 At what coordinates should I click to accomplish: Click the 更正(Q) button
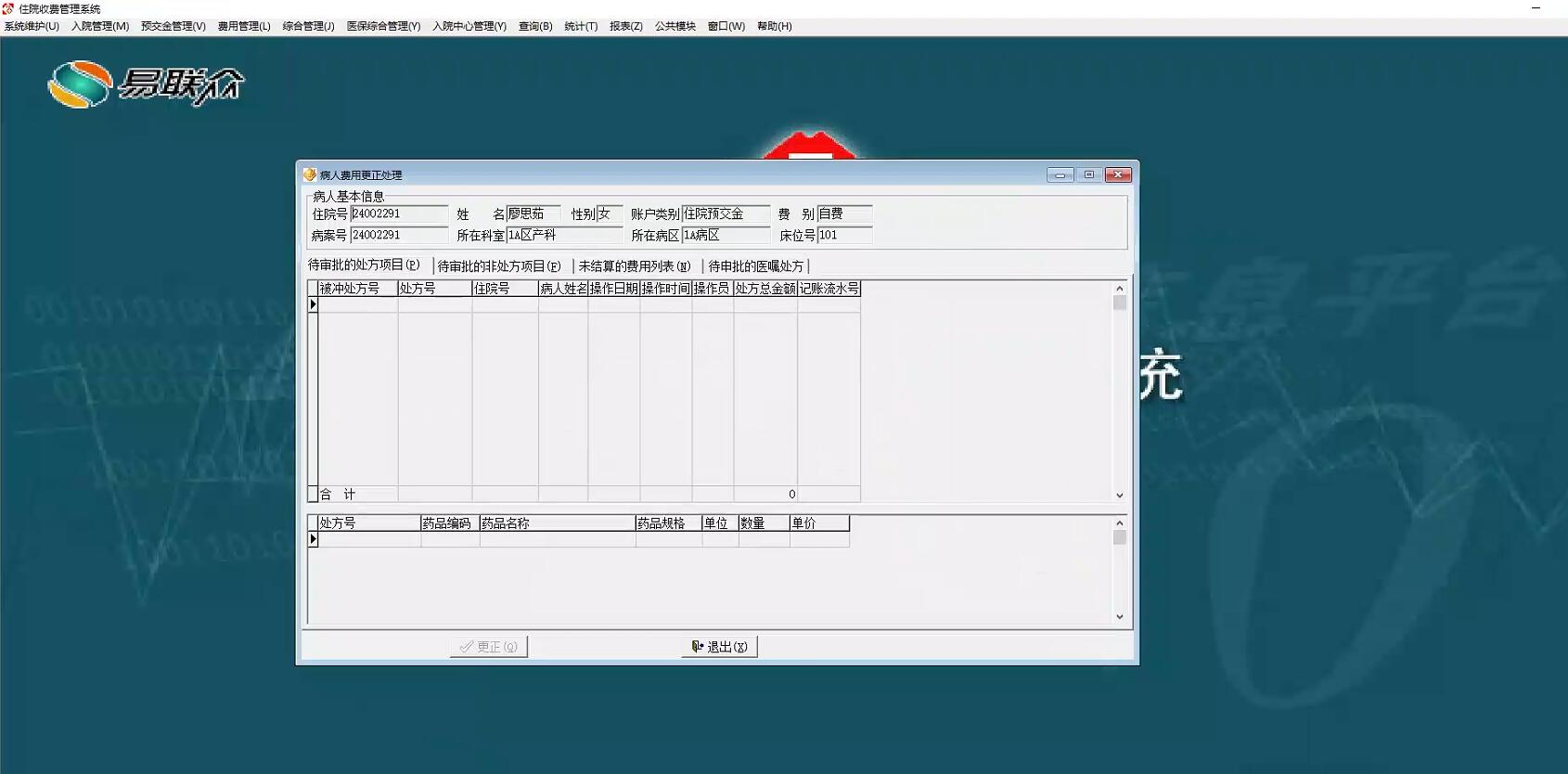489,647
